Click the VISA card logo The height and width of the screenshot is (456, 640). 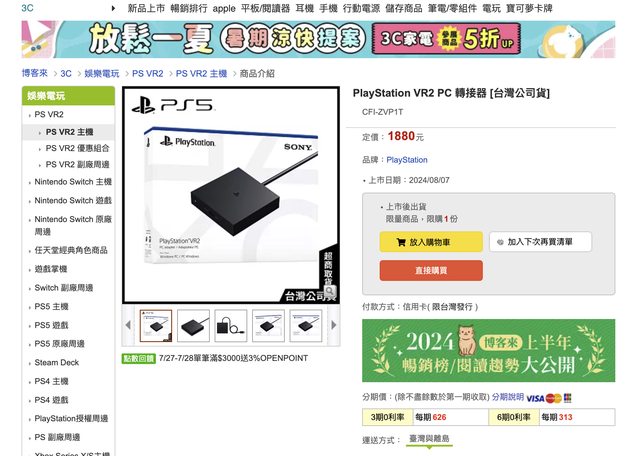pyautogui.click(x=535, y=398)
